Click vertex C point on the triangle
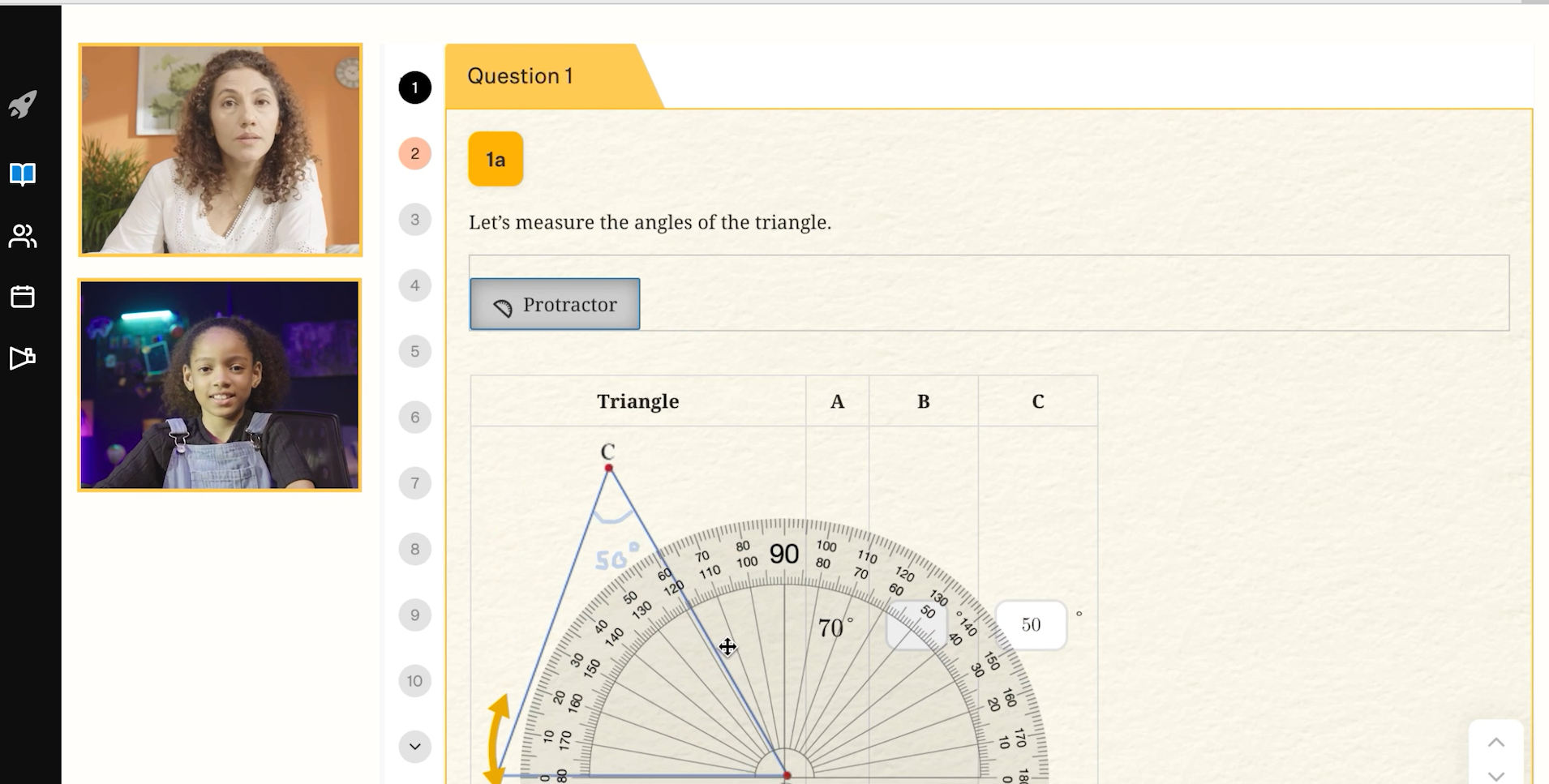Viewport: 1549px width, 784px height. click(x=609, y=468)
